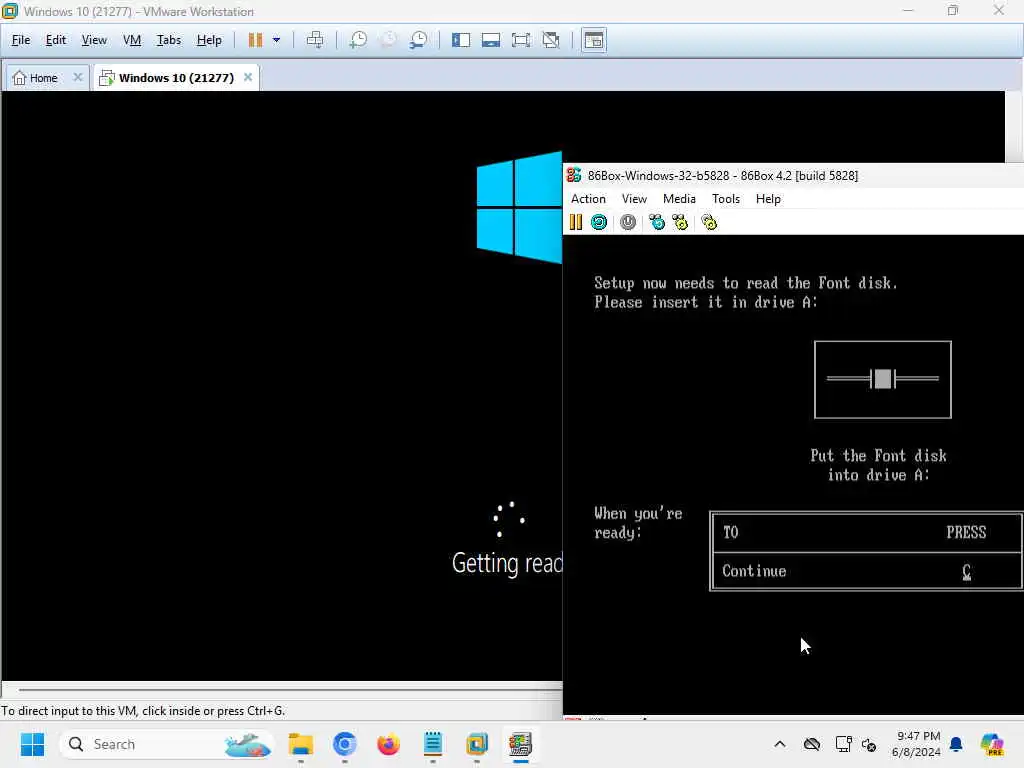The width and height of the screenshot is (1024, 768).
Task: Open the 86Box Help menu
Action: (x=768, y=199)
